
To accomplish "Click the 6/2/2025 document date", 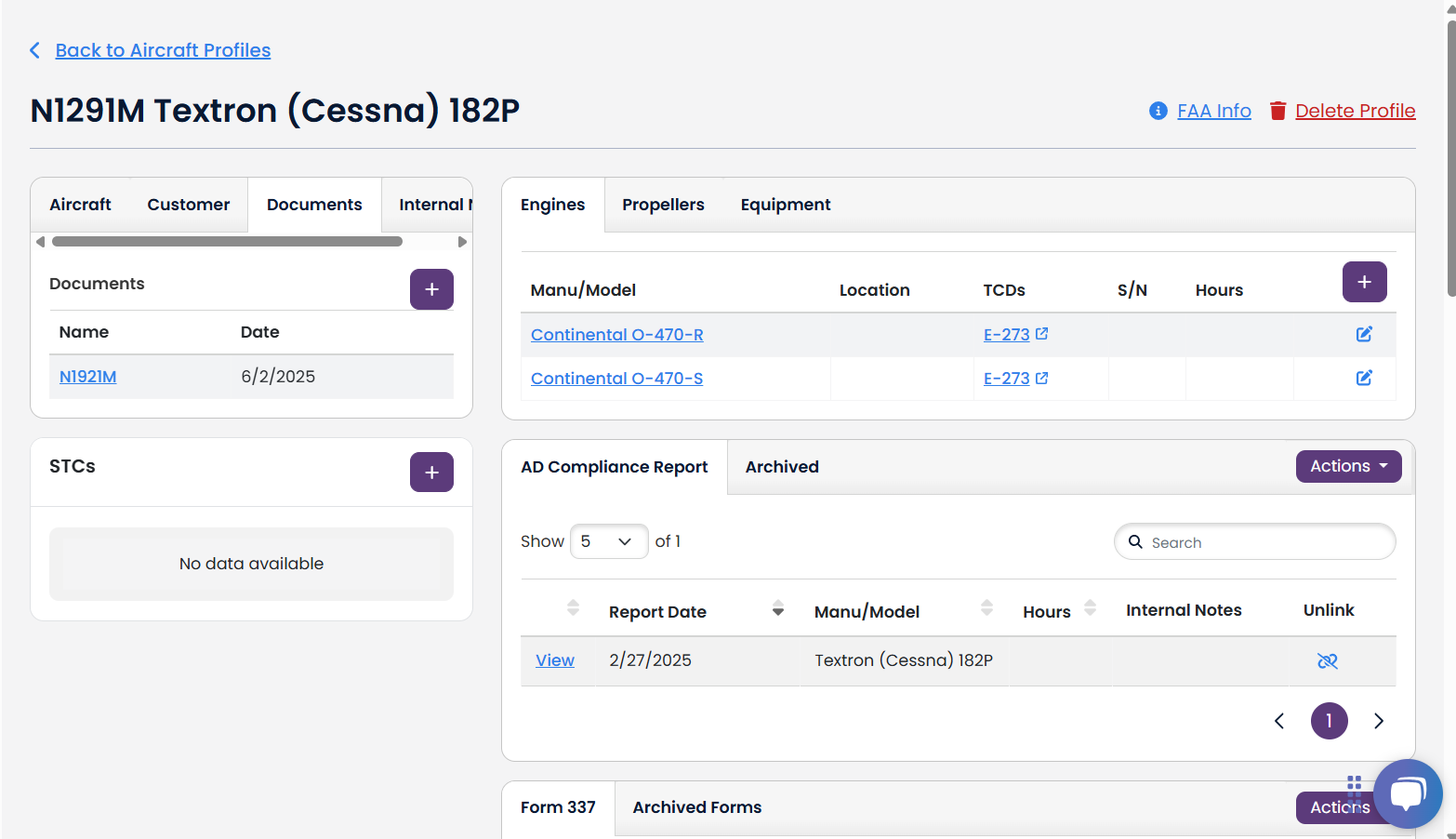I will coord(278,377).
